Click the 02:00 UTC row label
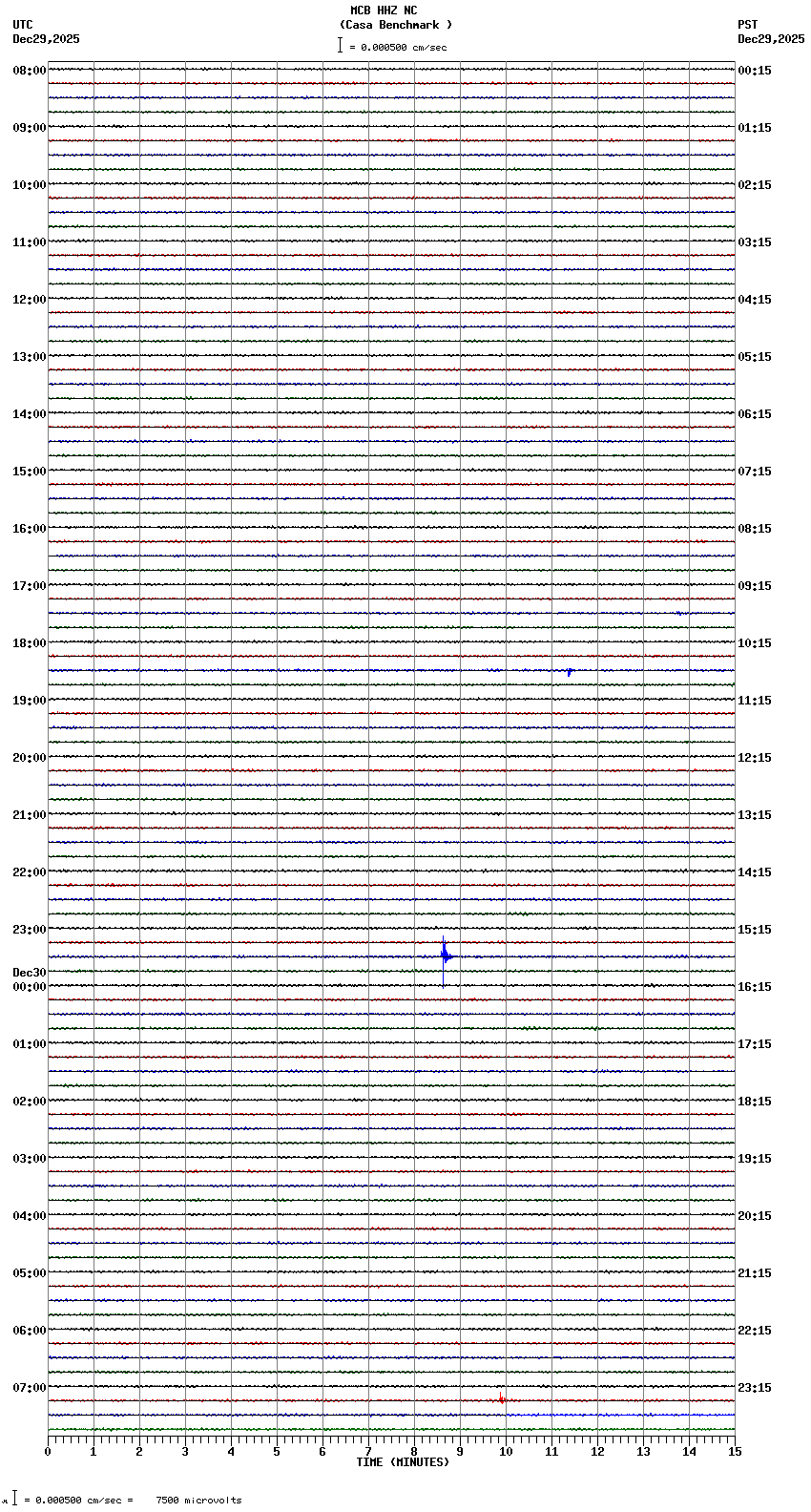The height and width of the screenshot is (1512, 811). [30, 1102]
